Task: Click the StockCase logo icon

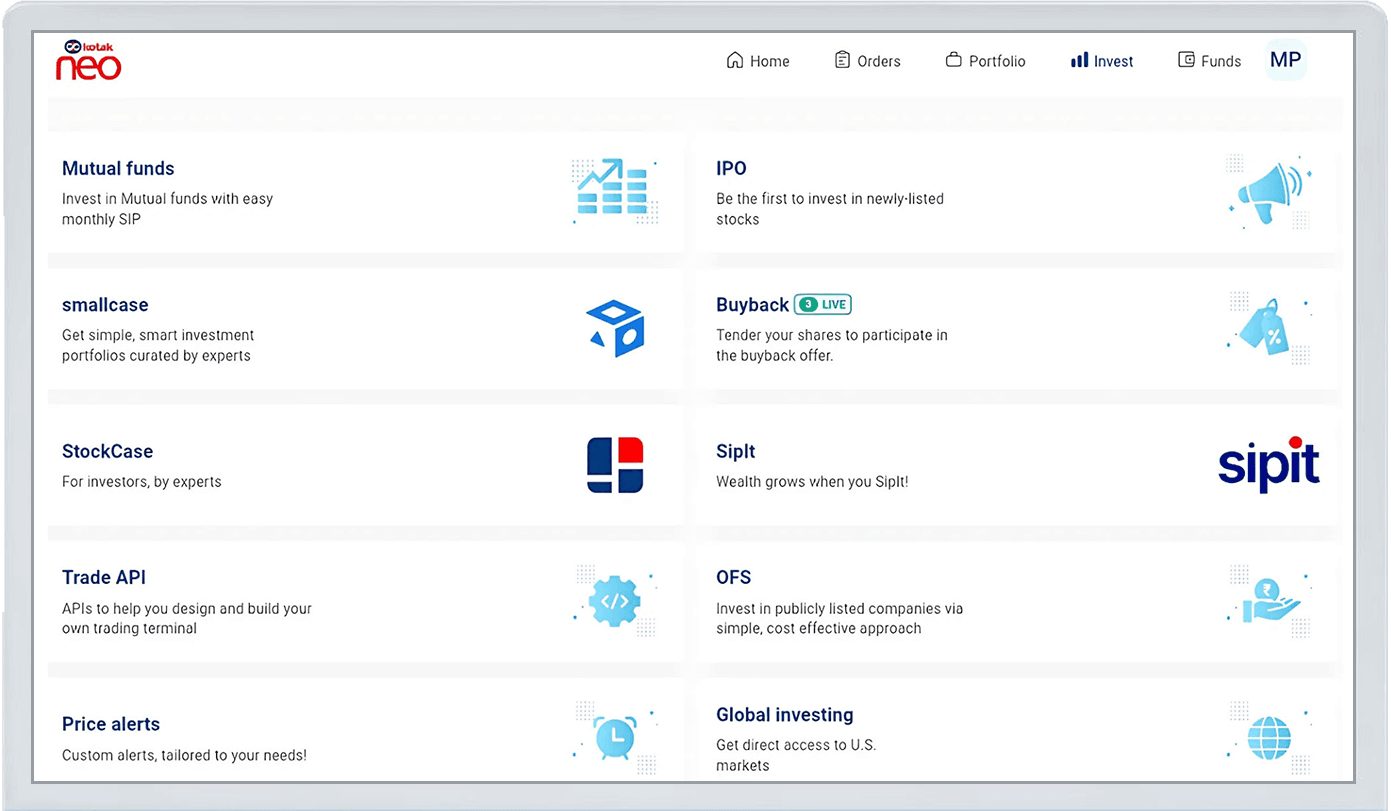Action: [615, 465]
